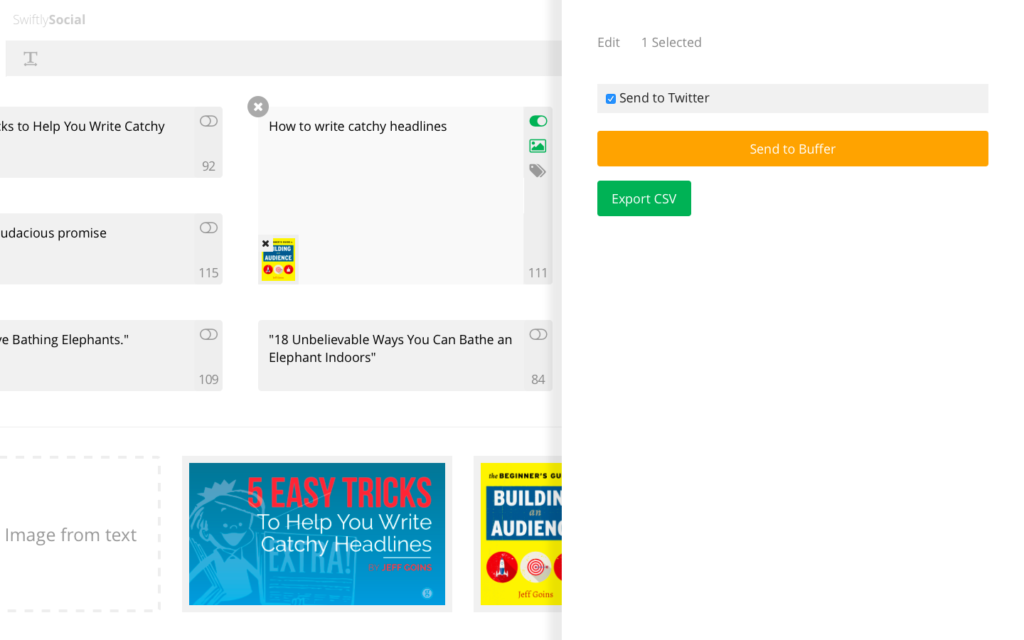Image resolution: width=1024 pixels, height=640 pixels.
Task: Click character count 115
Action: click(208, 273)
